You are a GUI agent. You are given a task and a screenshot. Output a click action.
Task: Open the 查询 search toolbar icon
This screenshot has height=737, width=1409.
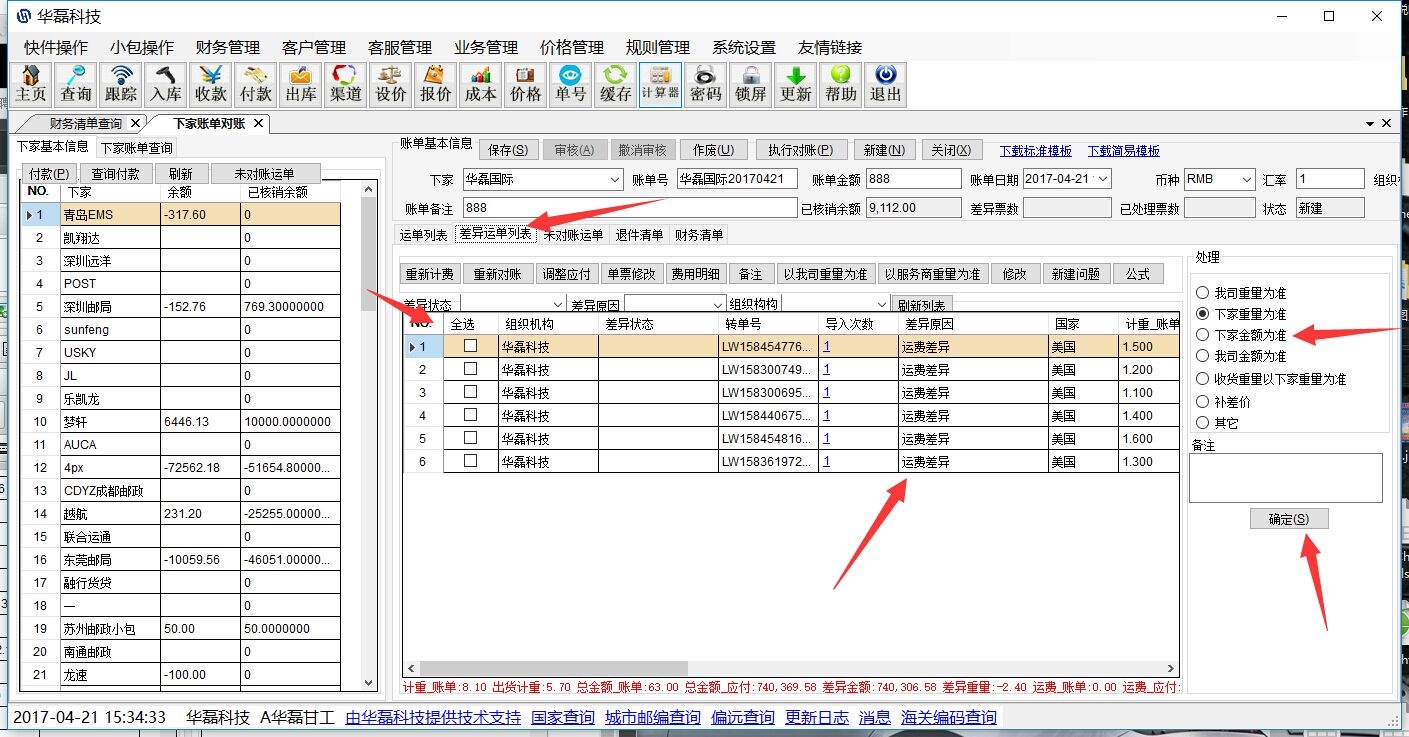tap(76, 84)
